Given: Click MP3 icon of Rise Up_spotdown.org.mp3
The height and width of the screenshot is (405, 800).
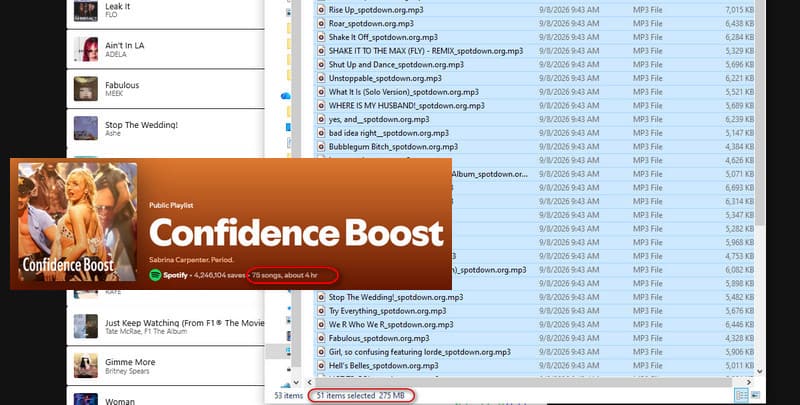Looking at the screenshot, I should (321, 10).
